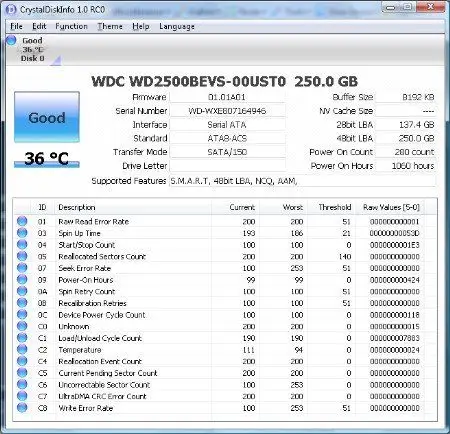Select the raw value 00000000053D
The image size is (450, 434).
[x=394, y=233]
